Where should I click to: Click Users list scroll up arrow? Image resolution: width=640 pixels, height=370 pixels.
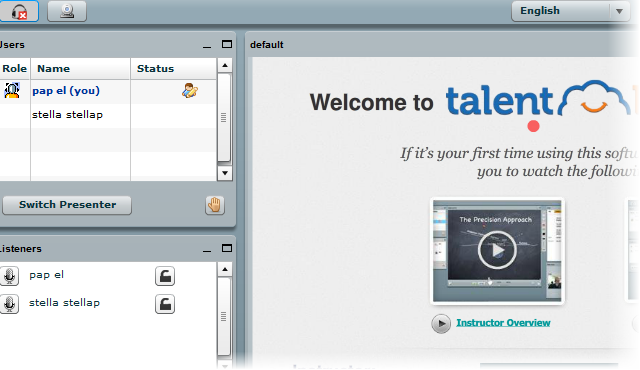click(x=224, y=65)
